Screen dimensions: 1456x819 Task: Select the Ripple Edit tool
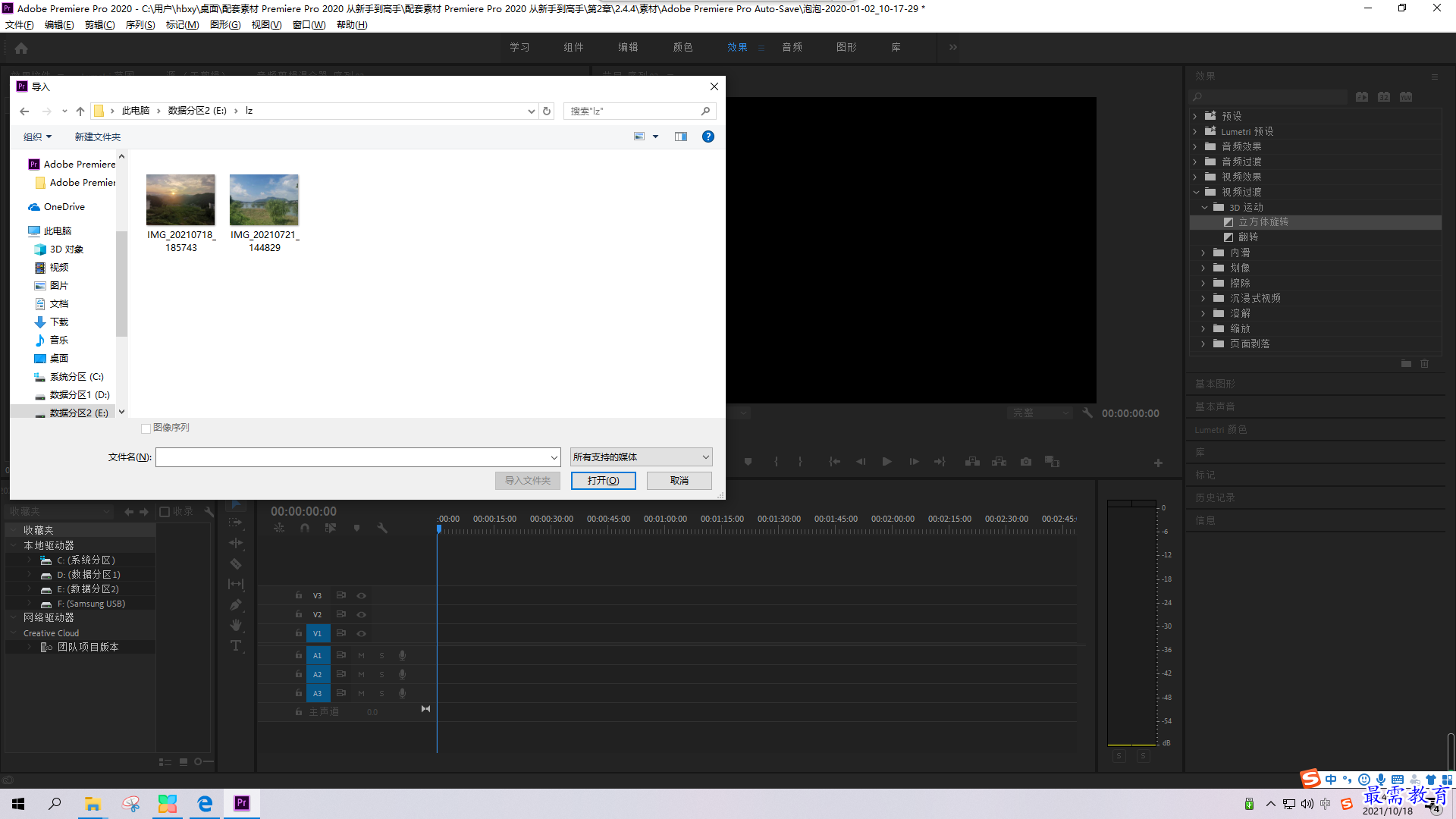(x=236, y=543)
